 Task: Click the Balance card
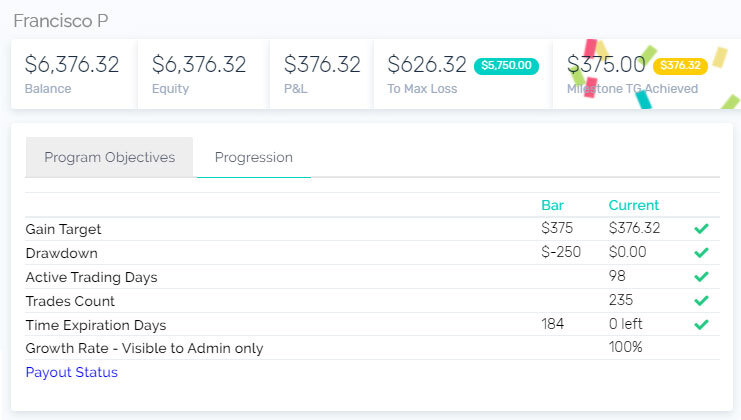pos(72,74)
